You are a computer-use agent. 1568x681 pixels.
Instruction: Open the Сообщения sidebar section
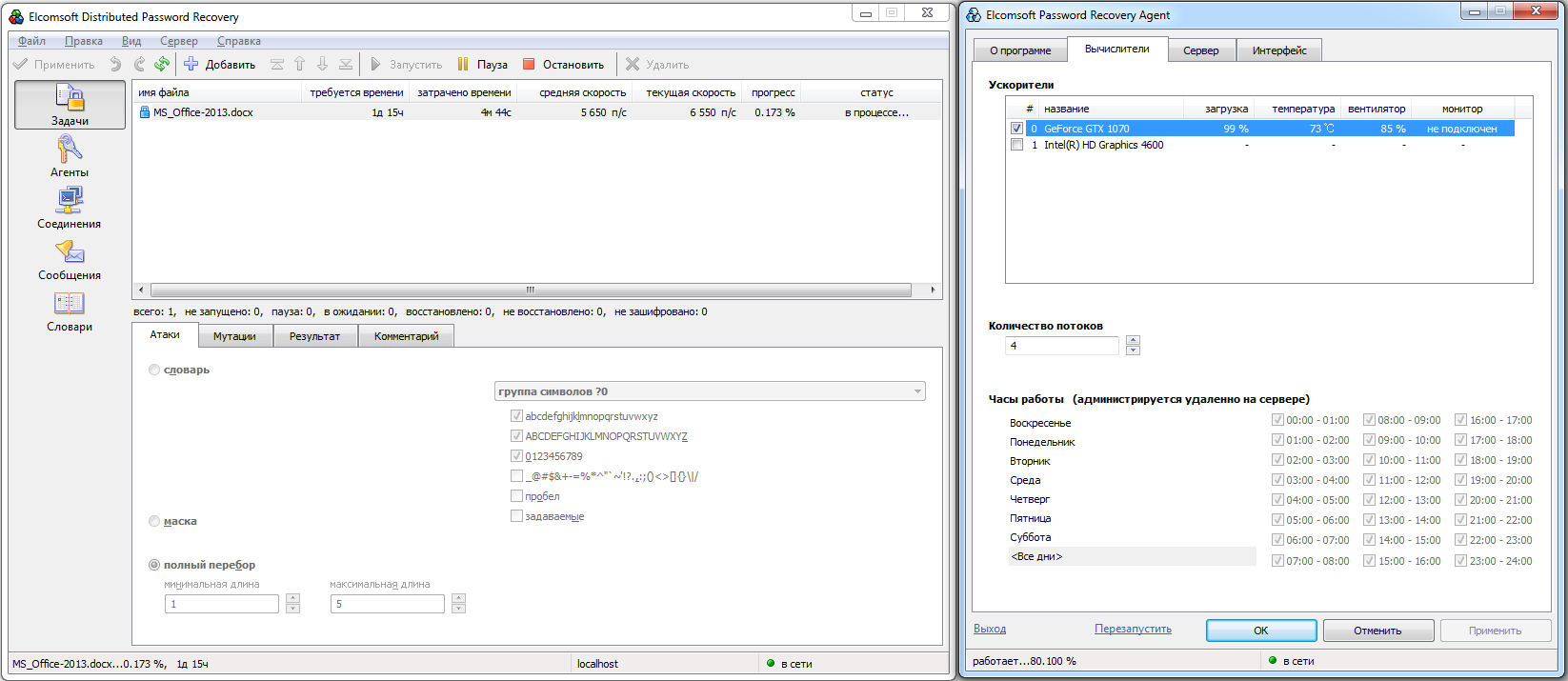pos(70,259)
